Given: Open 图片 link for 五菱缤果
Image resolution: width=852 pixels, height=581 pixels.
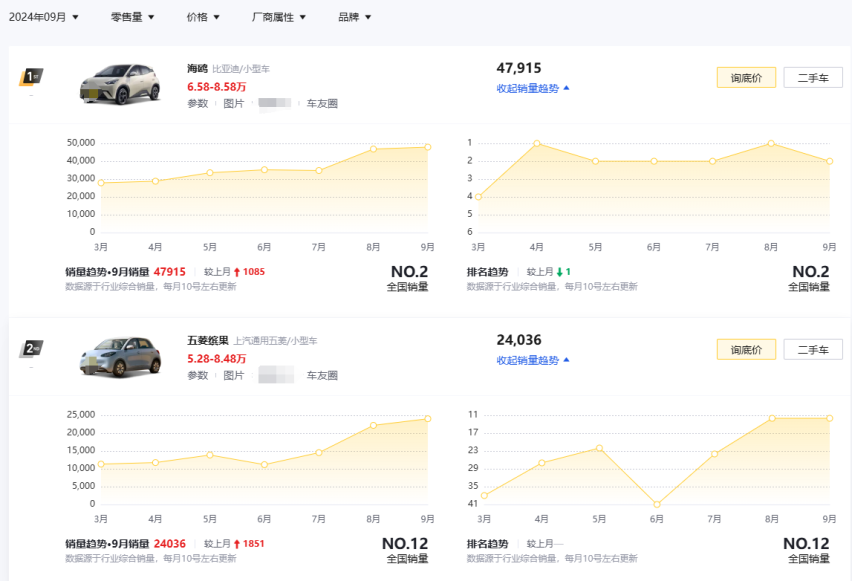Looking at the screenshot, I should pos(234,376).
